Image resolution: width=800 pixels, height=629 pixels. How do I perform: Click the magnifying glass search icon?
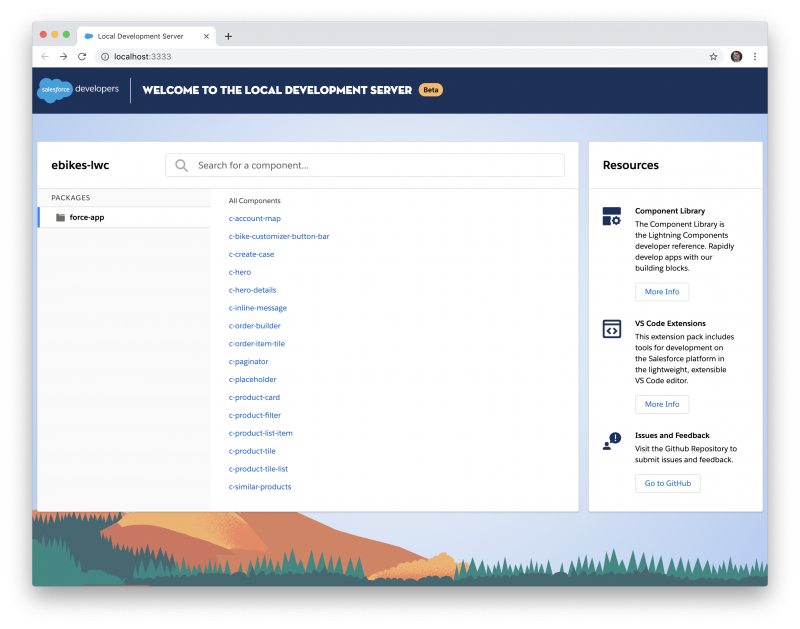click(181, 165)
